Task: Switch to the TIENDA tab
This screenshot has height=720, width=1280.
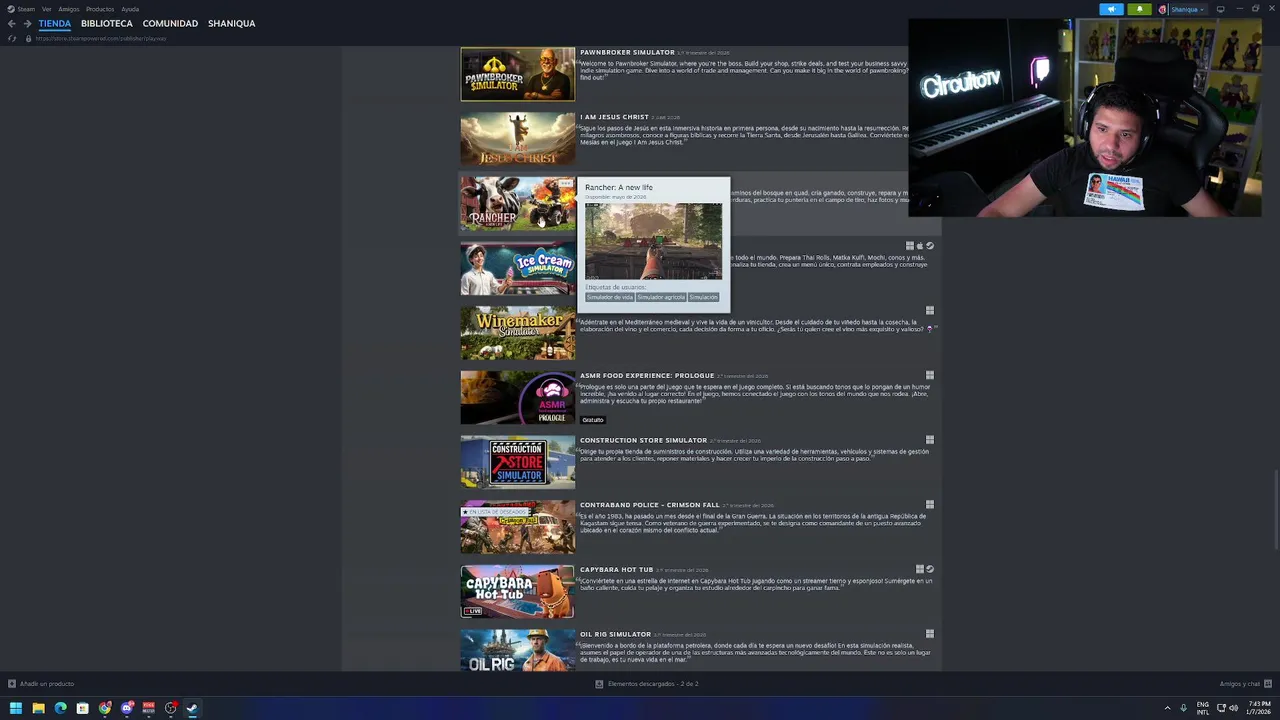Action: (55, 23)
